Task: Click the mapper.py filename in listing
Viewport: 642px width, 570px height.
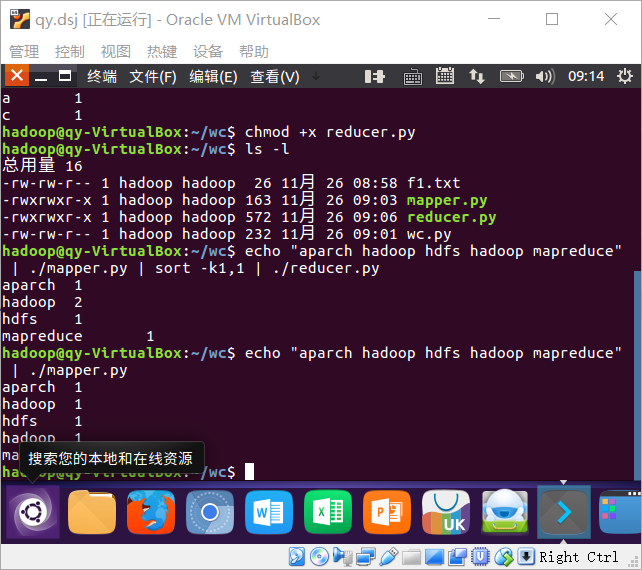Action: click(x=447, y=200)
